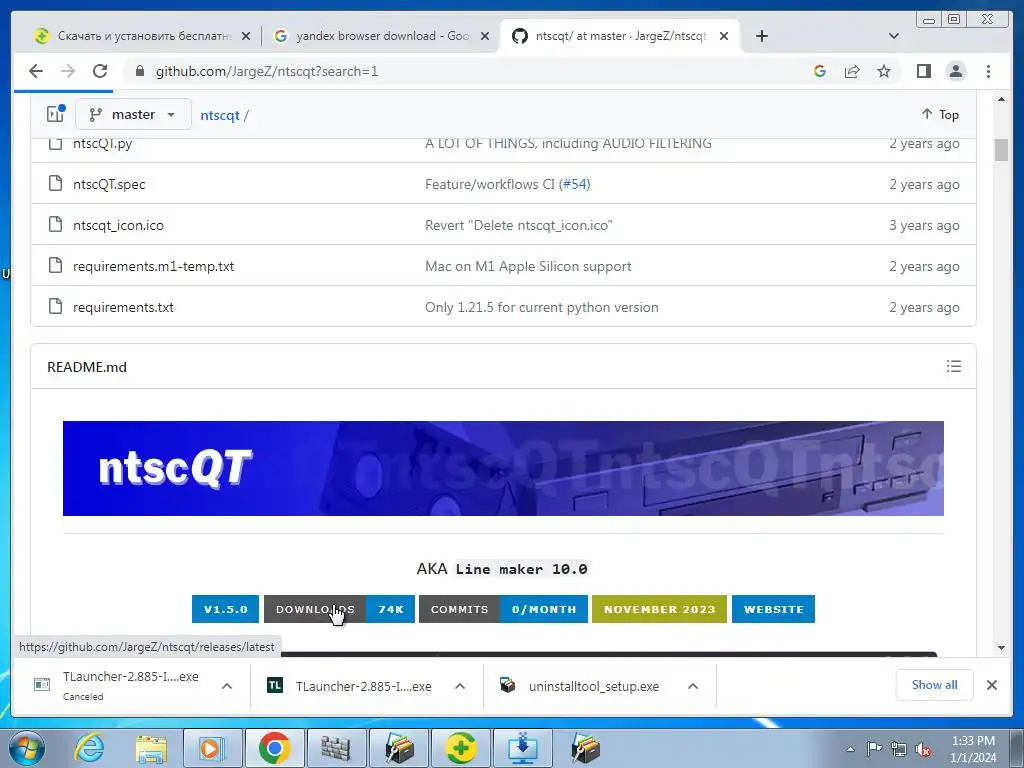The width and height of the screenshot is (1024, 768).
Task: Close the ntscqt GitHub tab
Action: click(x=724, y=36)
